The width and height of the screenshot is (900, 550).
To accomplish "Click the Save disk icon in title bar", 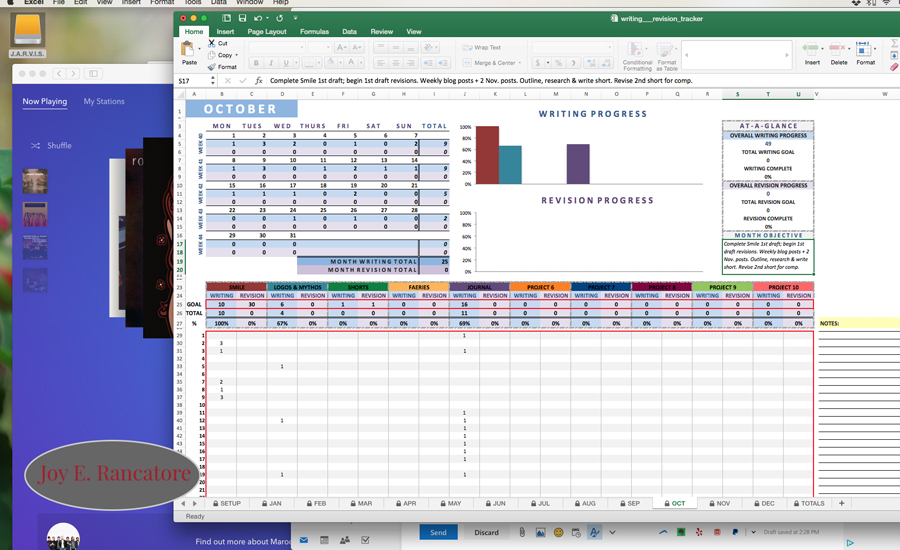I will 242,18.
